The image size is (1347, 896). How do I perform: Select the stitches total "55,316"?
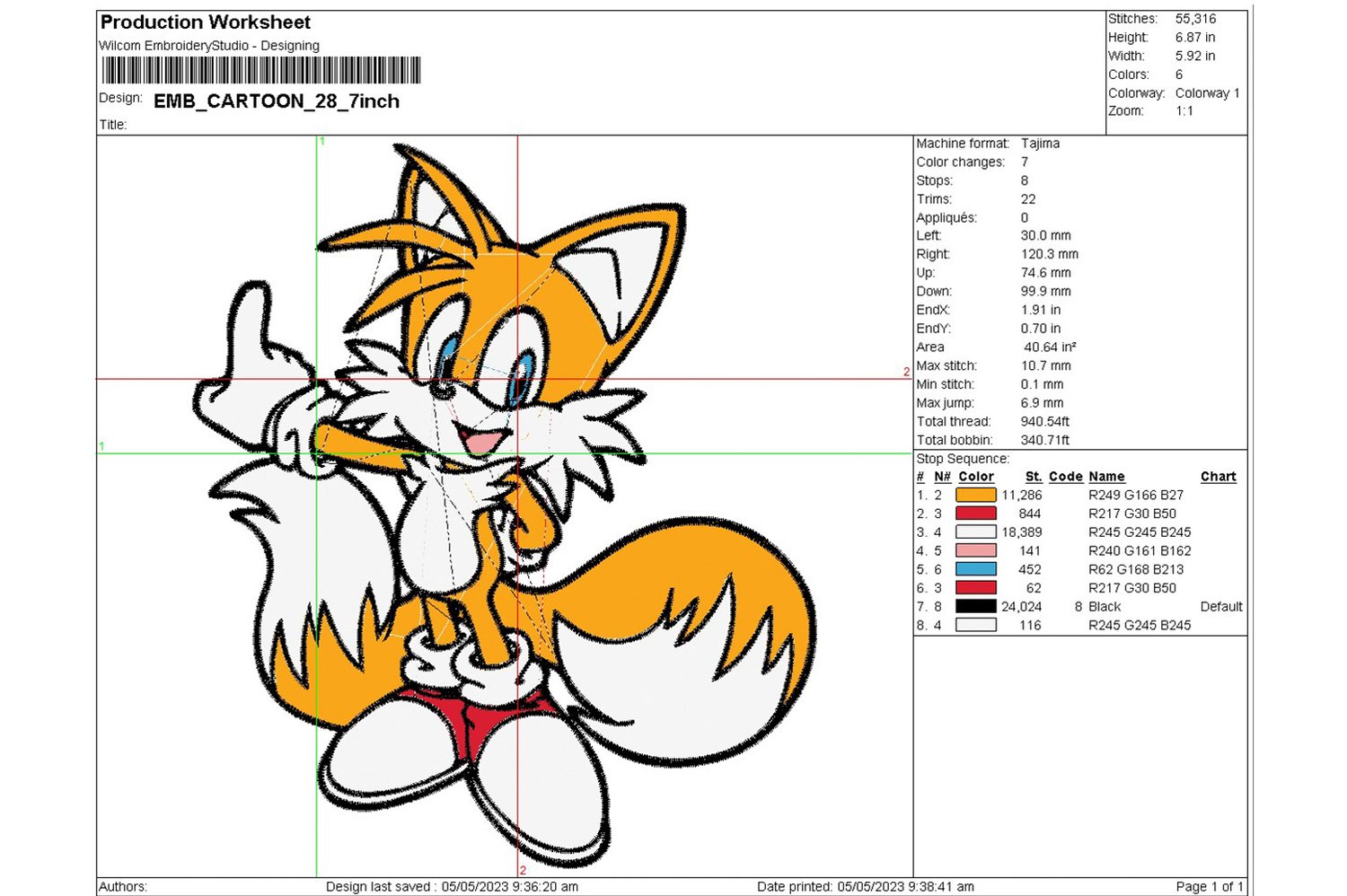(1196, 19)
